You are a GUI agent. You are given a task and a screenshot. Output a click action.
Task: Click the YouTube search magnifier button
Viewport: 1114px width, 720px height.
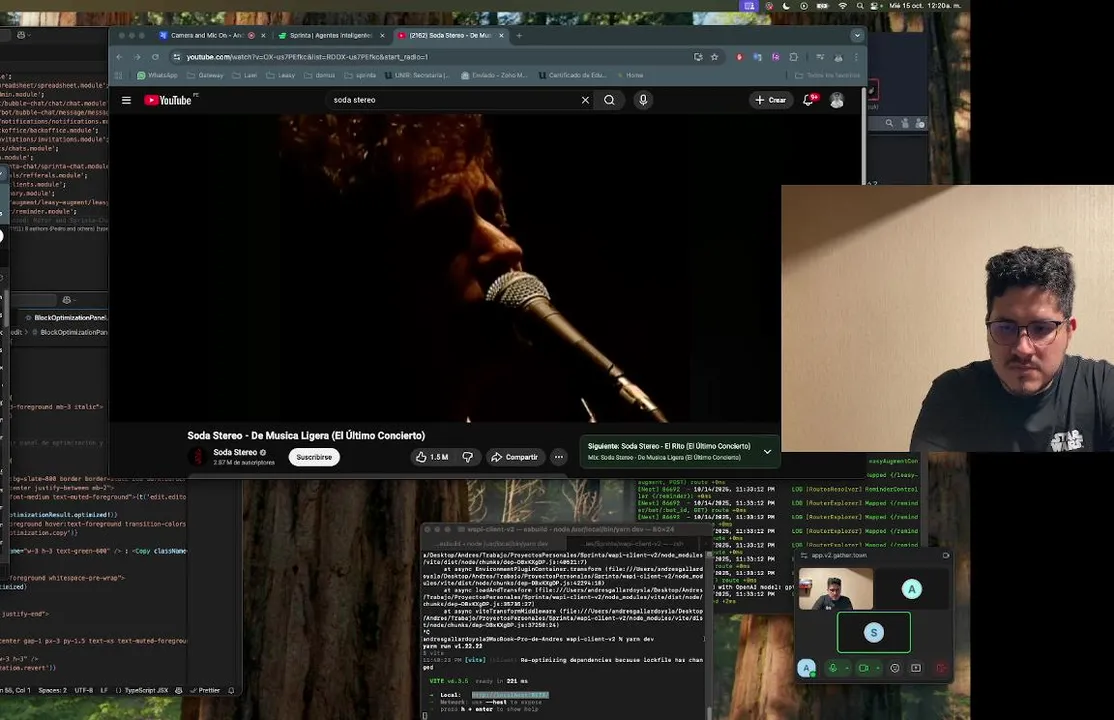[x=610, y=100]
